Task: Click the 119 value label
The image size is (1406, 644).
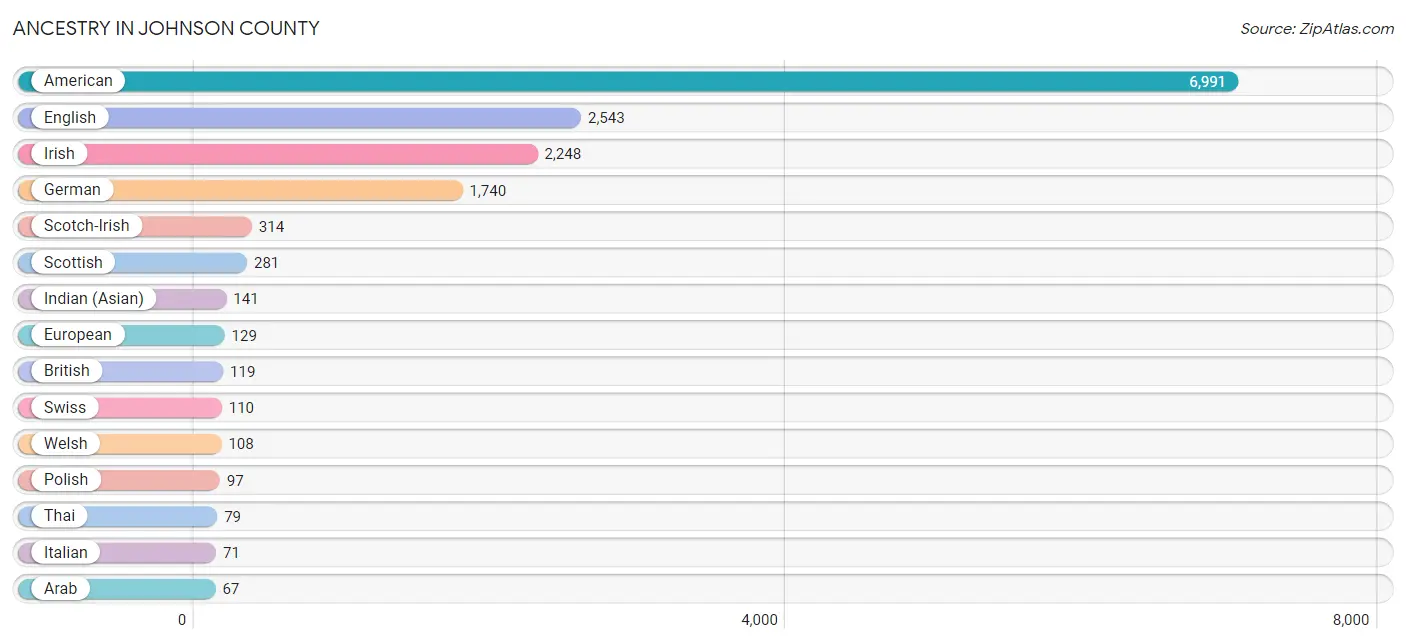Action: (x=242, y=372)
